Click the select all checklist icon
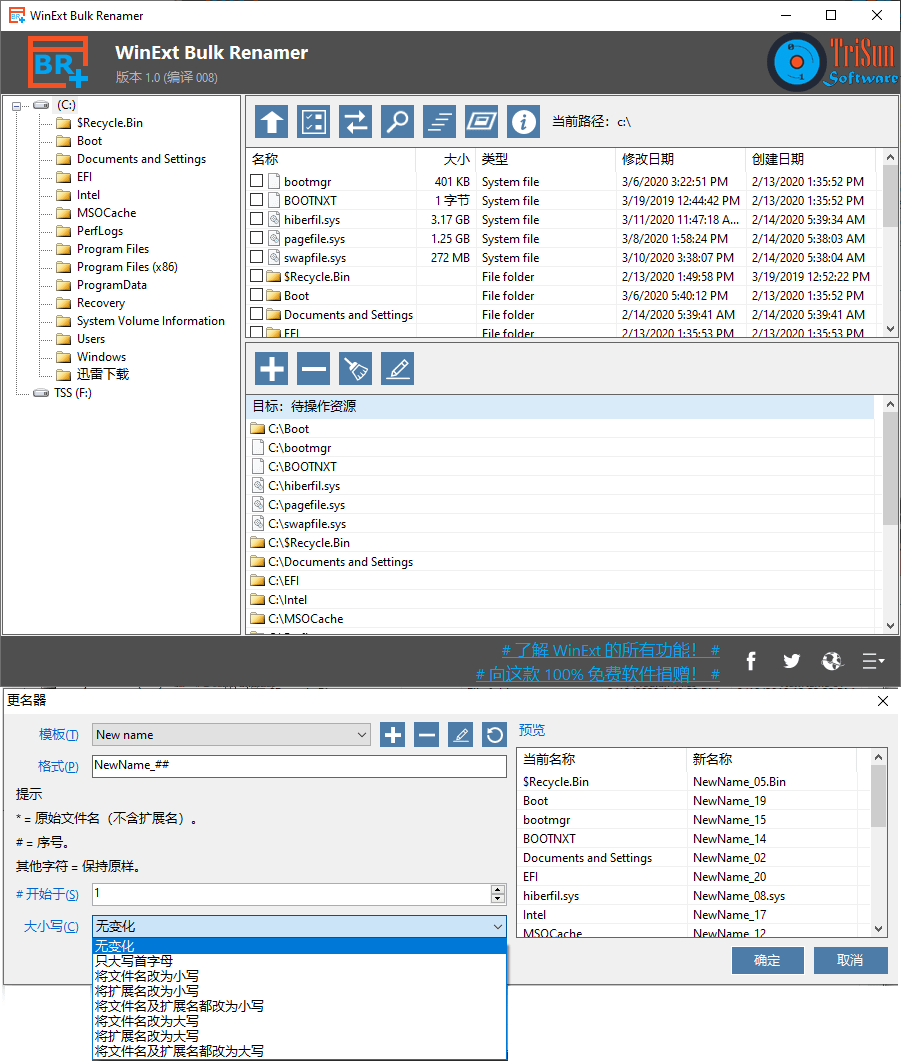 point(314,122)
